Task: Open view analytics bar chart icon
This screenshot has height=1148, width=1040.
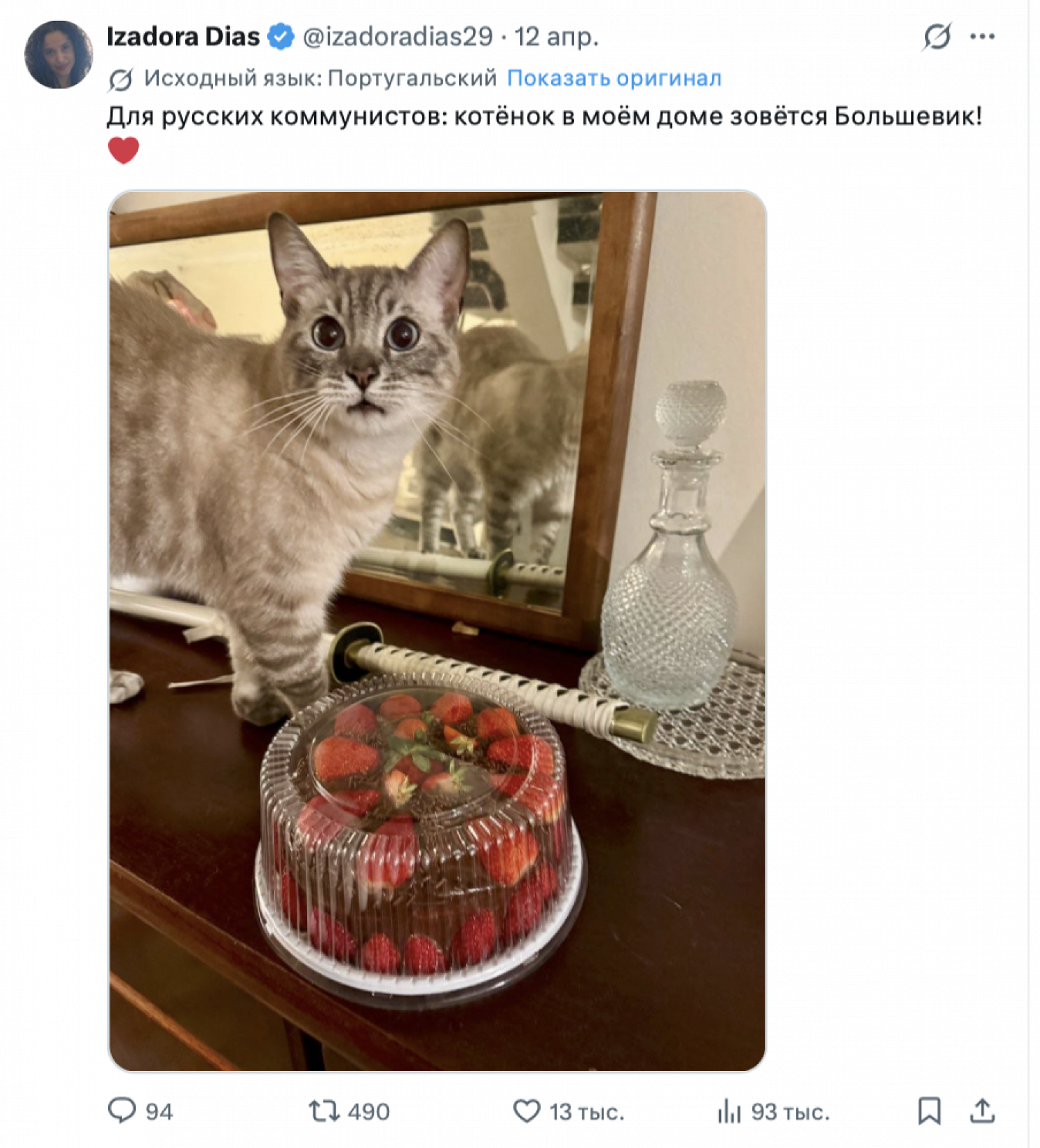Action: 729,1111
